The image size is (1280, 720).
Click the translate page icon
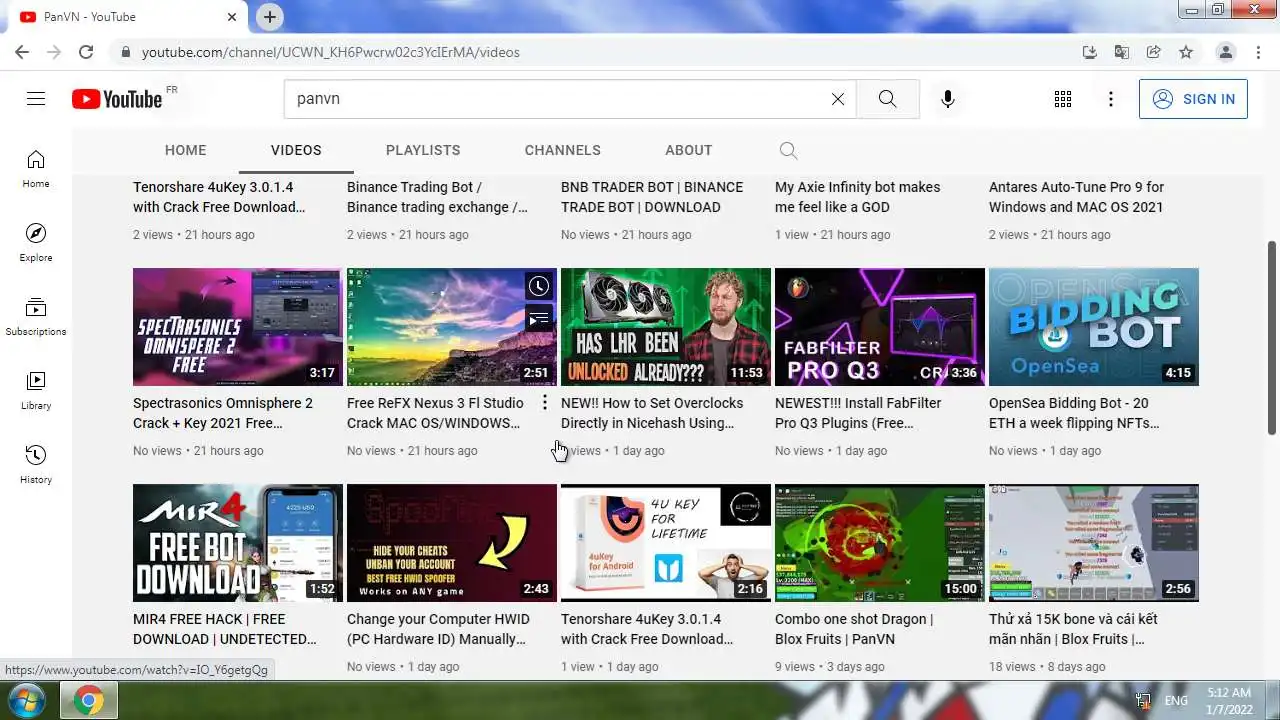[1122, 52]
